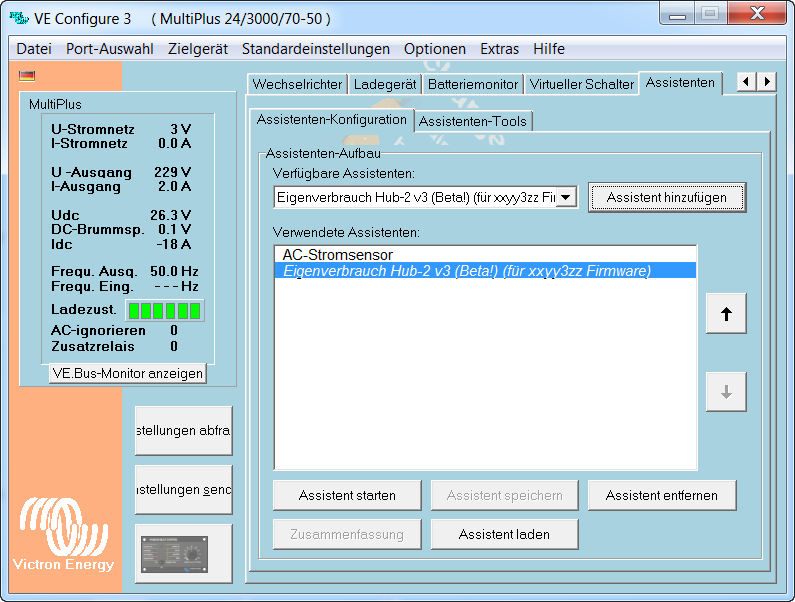795x602 pixels.
Task: Click the control panel image button
Action: pos(183,553)
